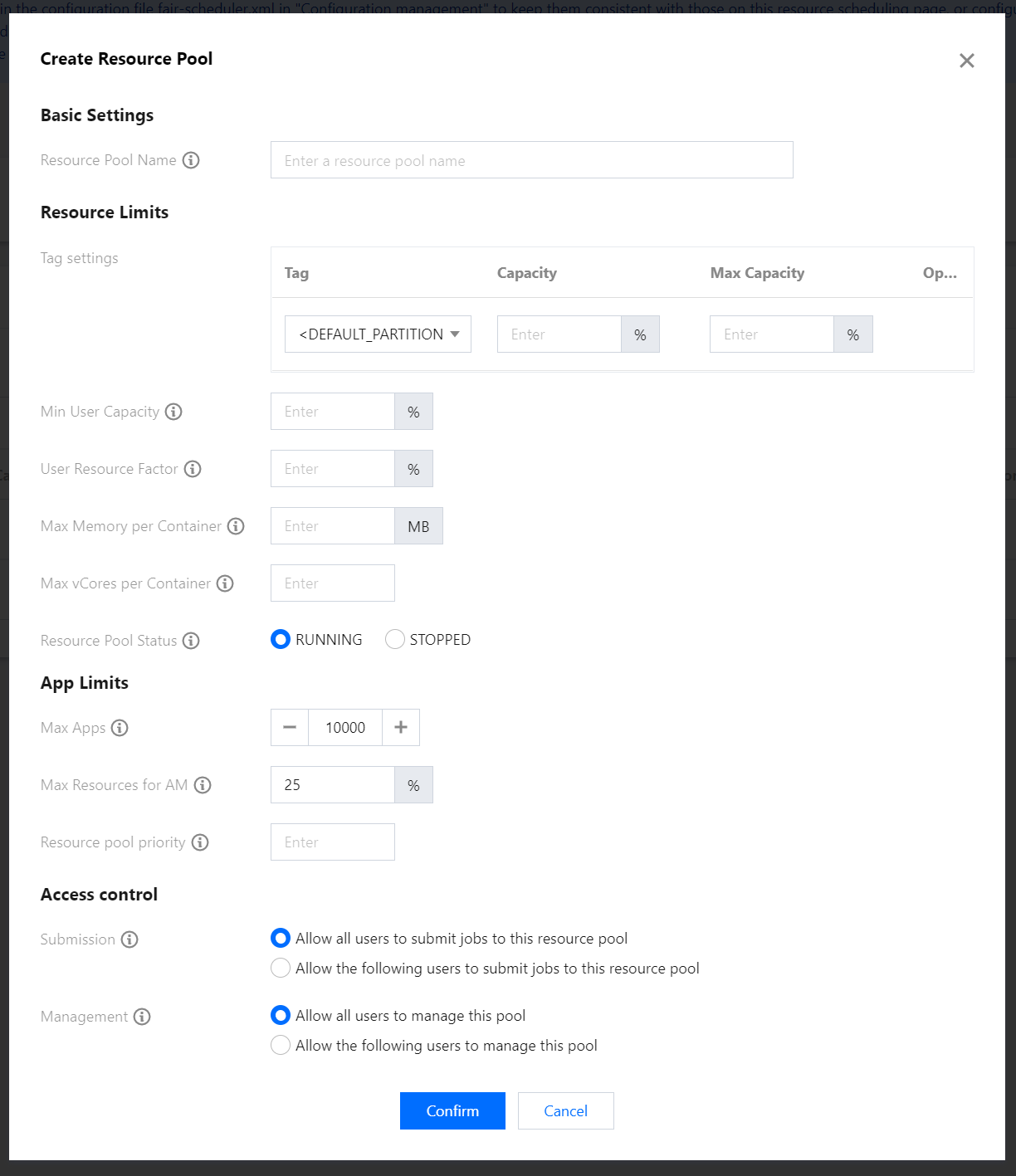Click info icon beside Resource Pool Status
1016x1176 pixels.
pyautogui.click(x=191, y=641)
